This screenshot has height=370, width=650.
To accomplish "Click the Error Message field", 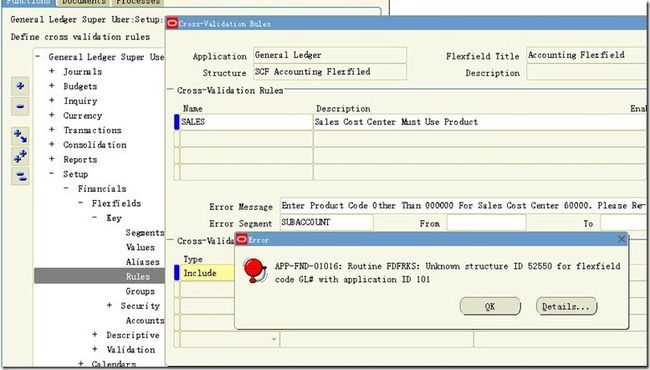I will pyautogui.click(x=463, y=206).
